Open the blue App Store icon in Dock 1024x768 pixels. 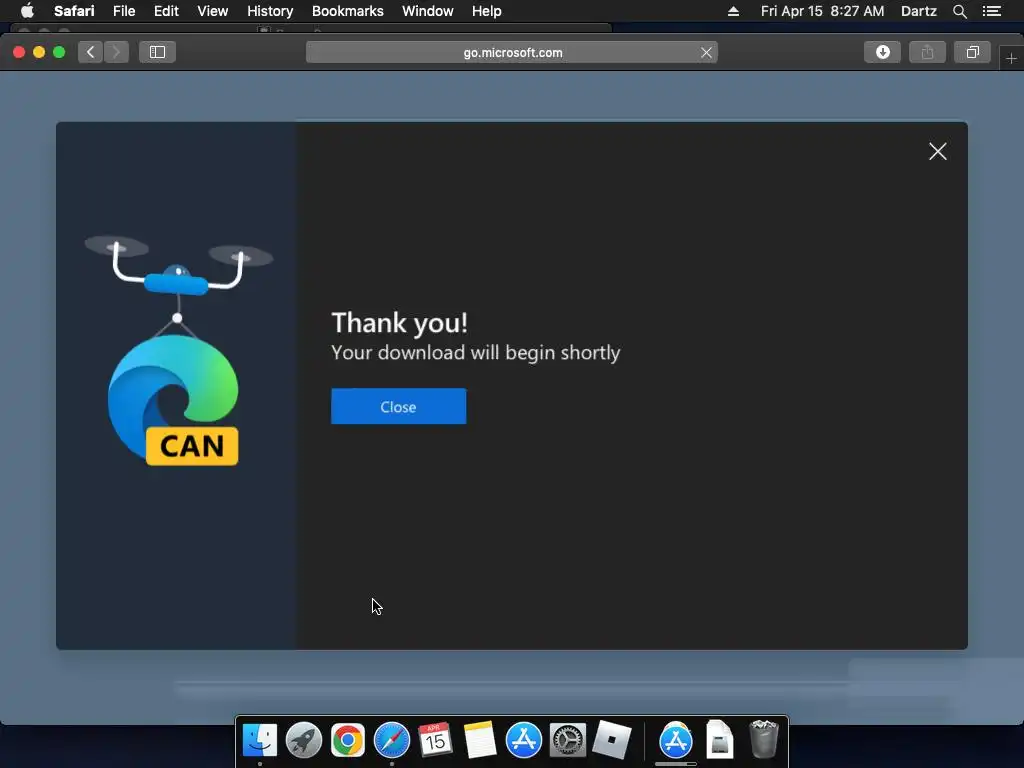pos(524,741)
